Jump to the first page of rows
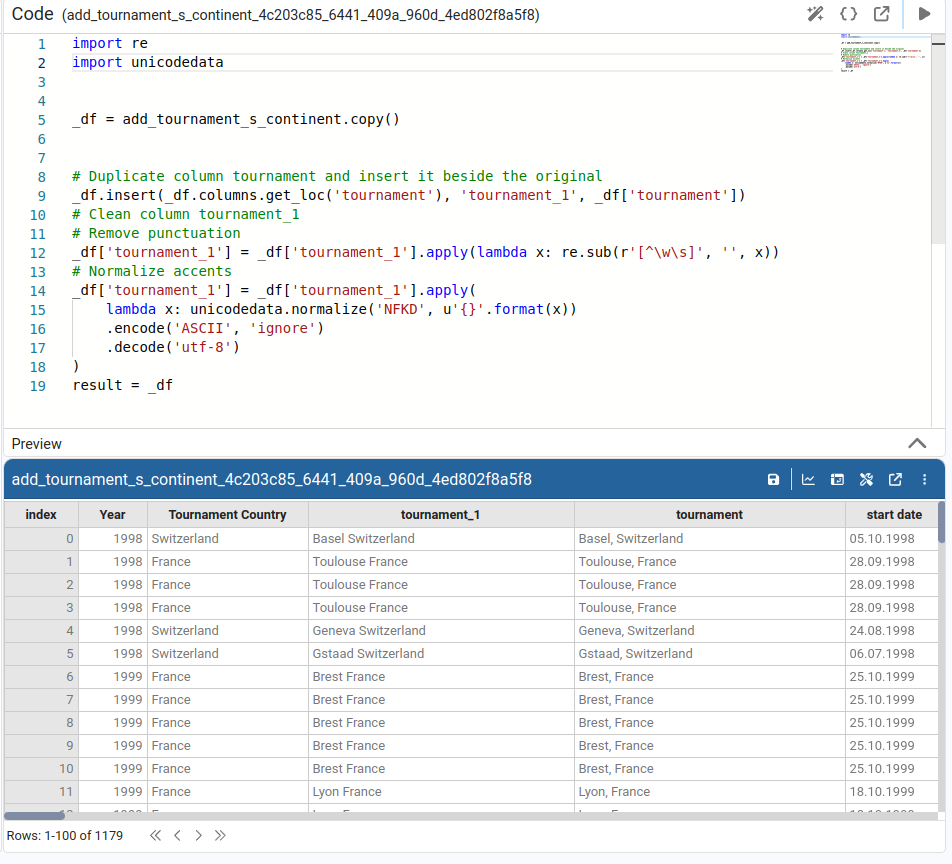952x864 pixels. [x=155, y=835]
